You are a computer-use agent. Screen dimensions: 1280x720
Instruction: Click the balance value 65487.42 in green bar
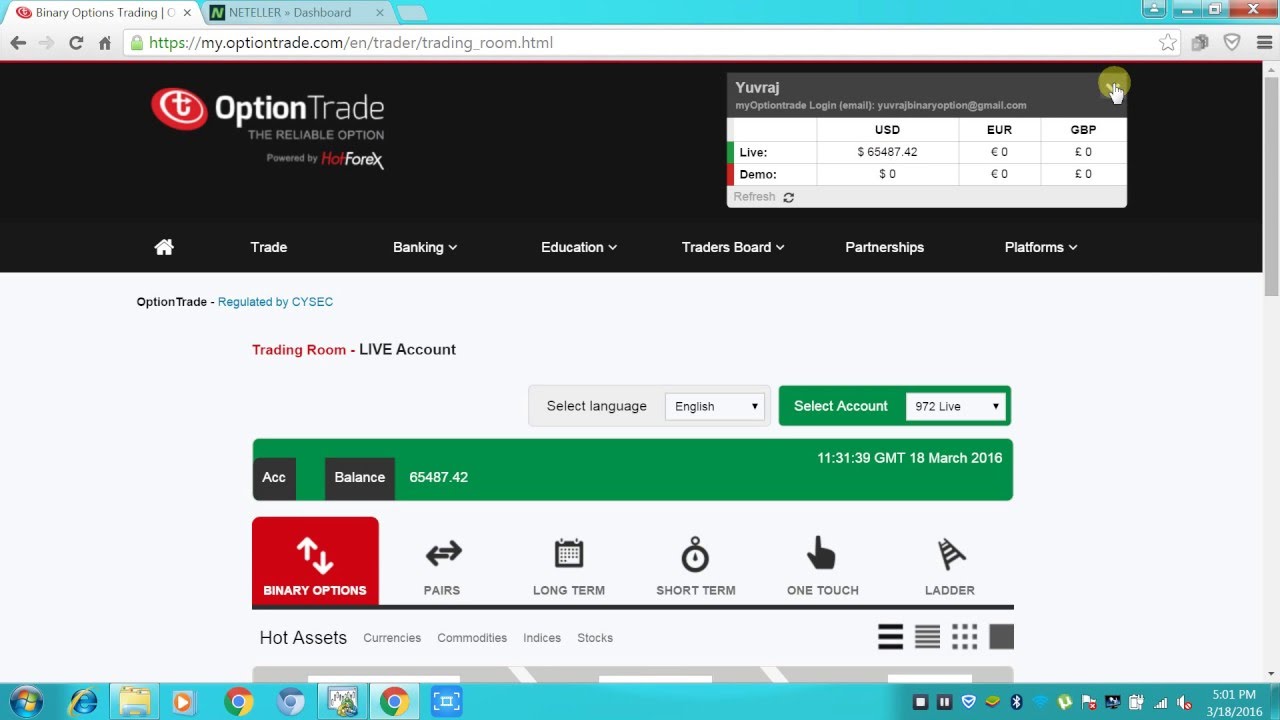pyautogui.click(x=438, y=478)
